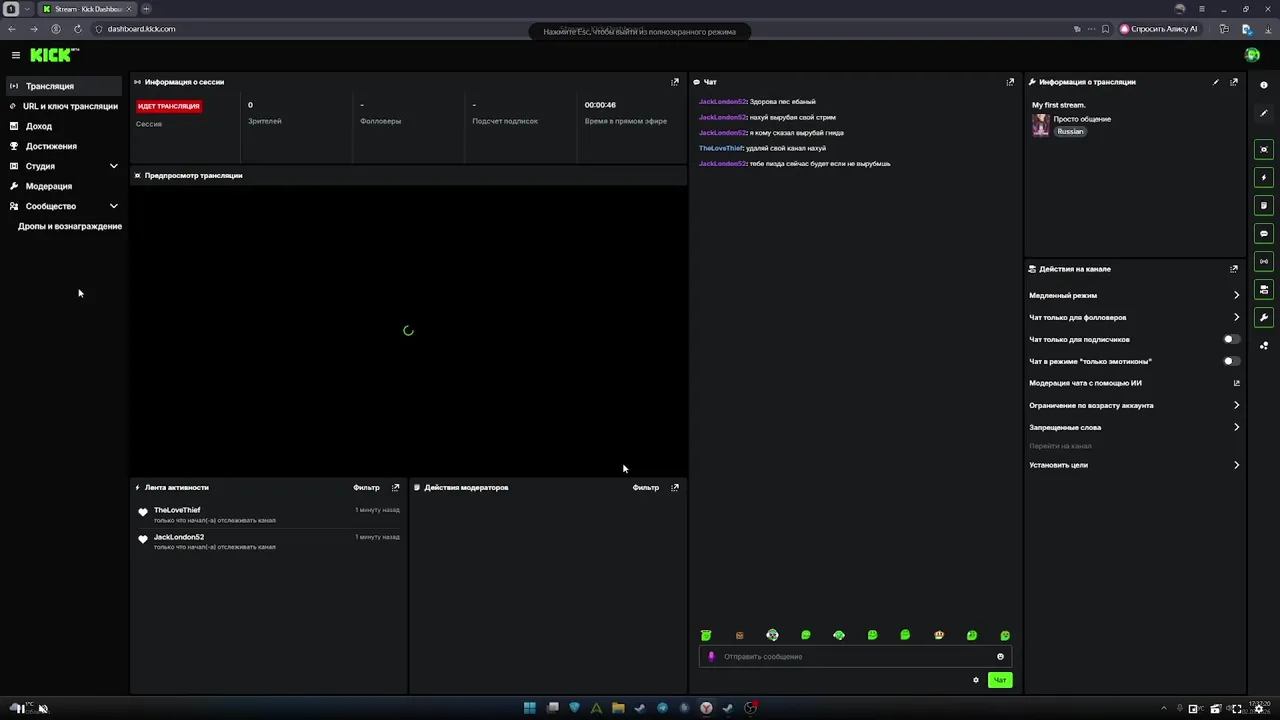Open chat settings gear icon
The height and width of the screenshot is (720, 1280).
pyautogui.click(x=976, y=680)
